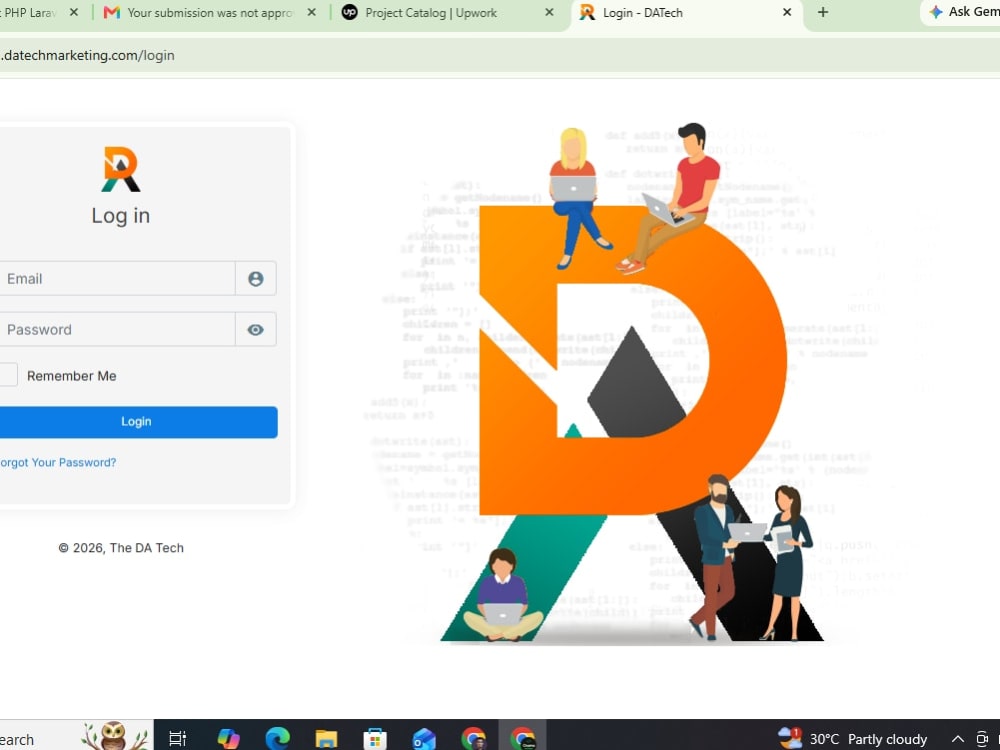Close the Project Catalog Upwork tab
1000x750 pixels.
(549, 12)
